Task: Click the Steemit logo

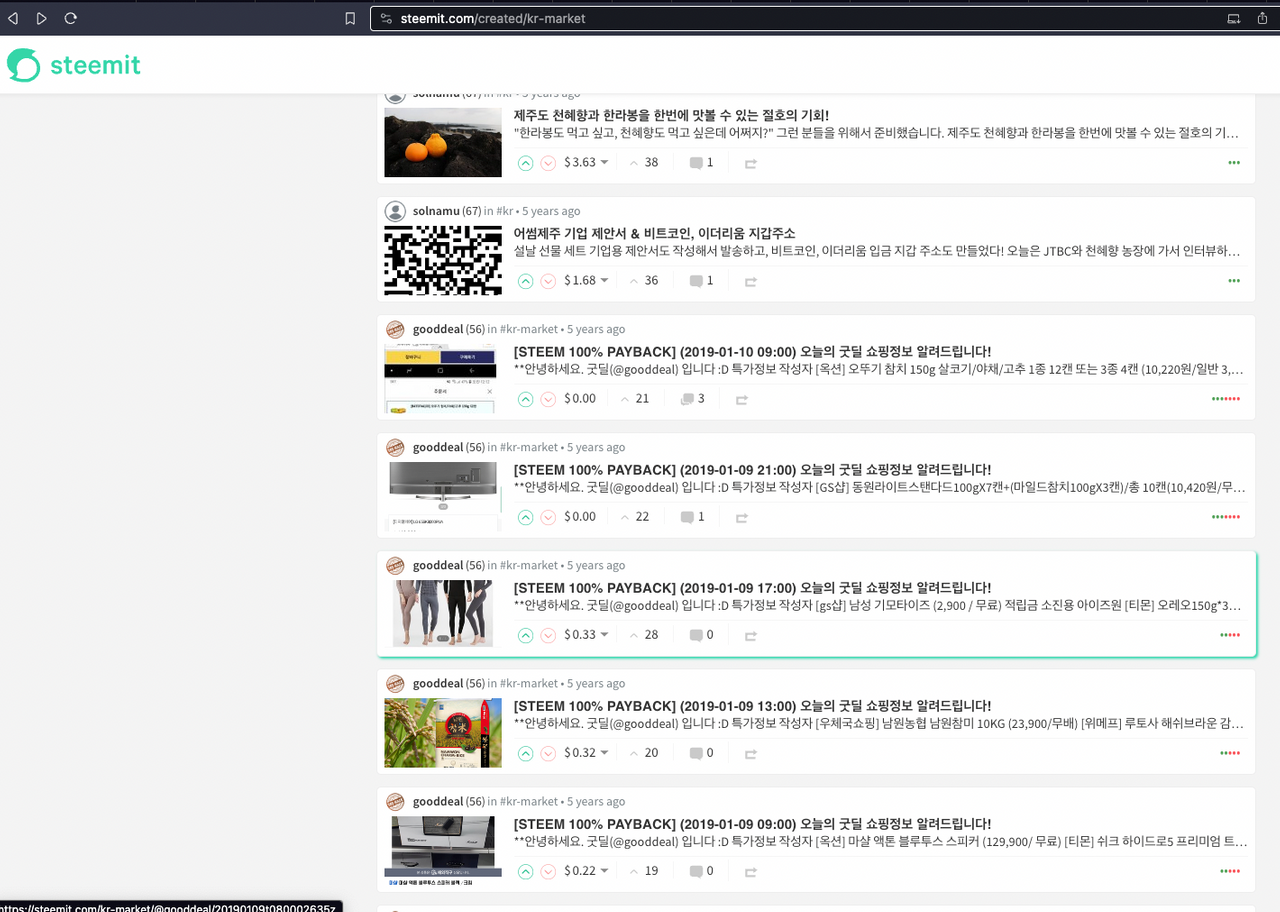Action: coord(74,65)
